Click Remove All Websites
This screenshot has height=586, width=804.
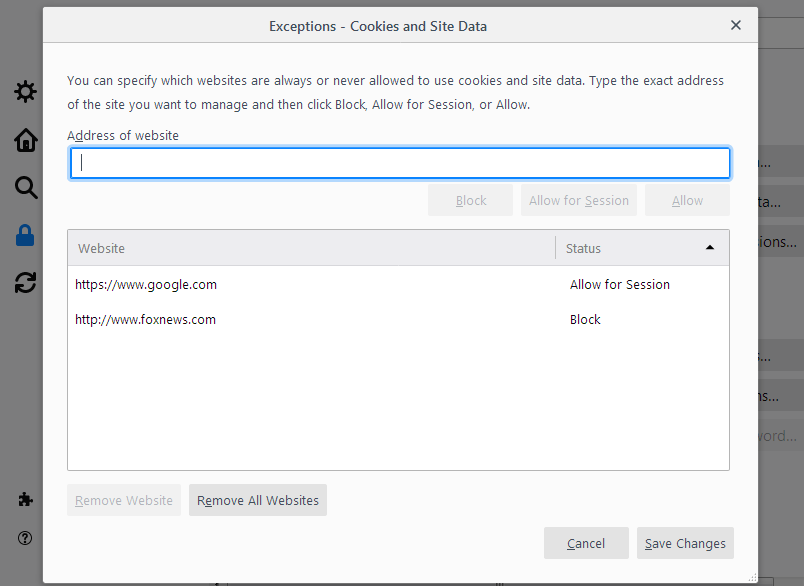257,500
